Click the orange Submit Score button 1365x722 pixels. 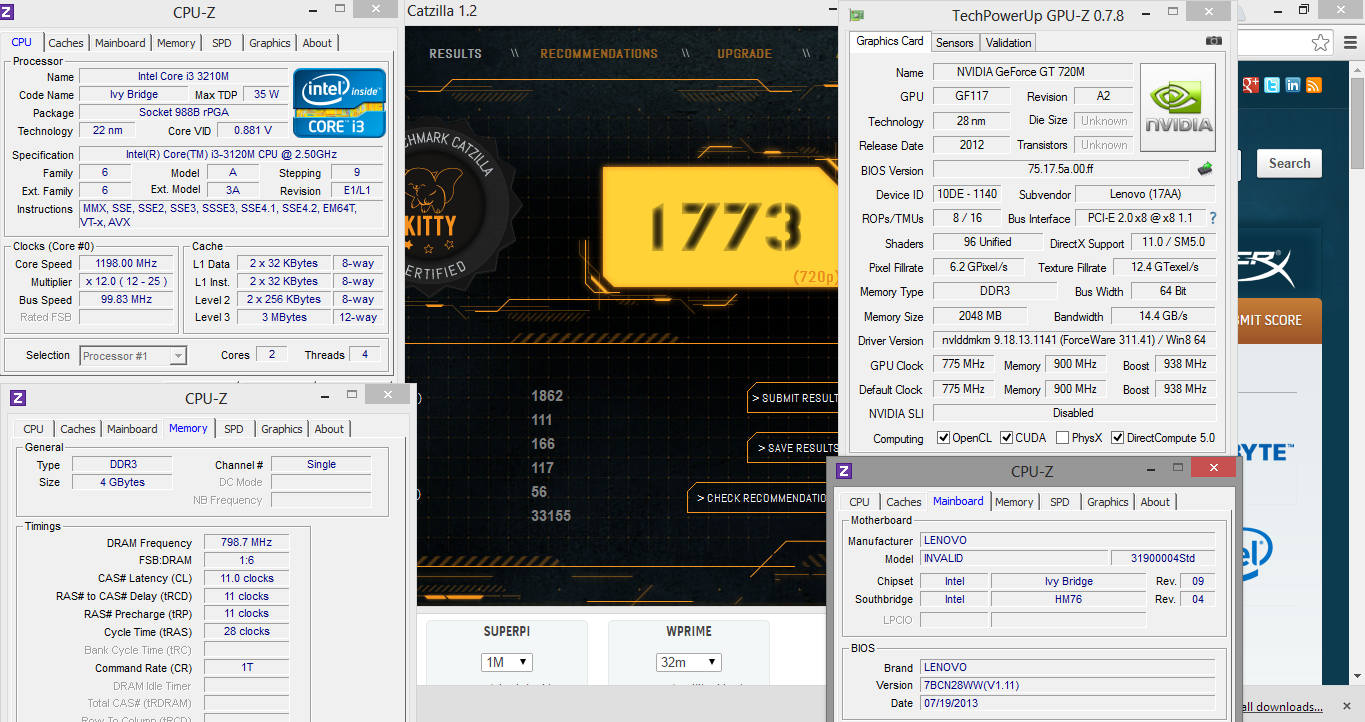1279,320
